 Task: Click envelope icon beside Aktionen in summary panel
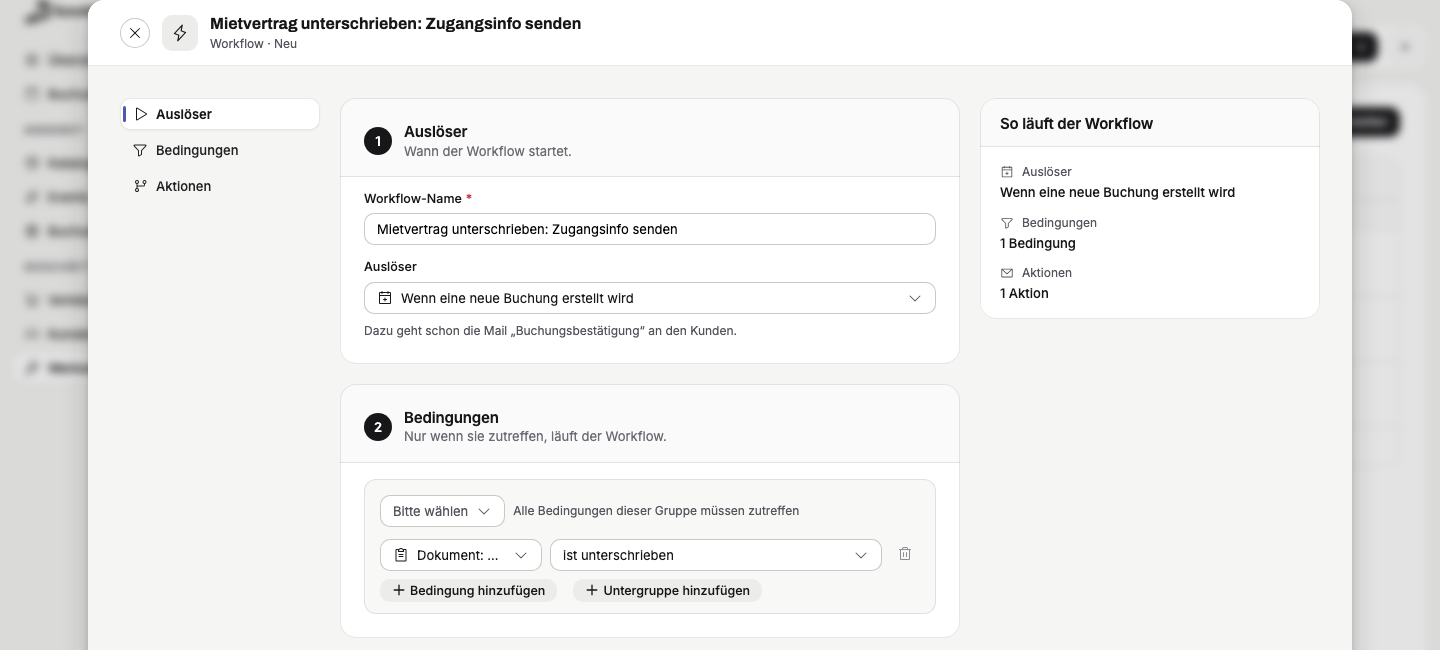[x=1007, y=273]
